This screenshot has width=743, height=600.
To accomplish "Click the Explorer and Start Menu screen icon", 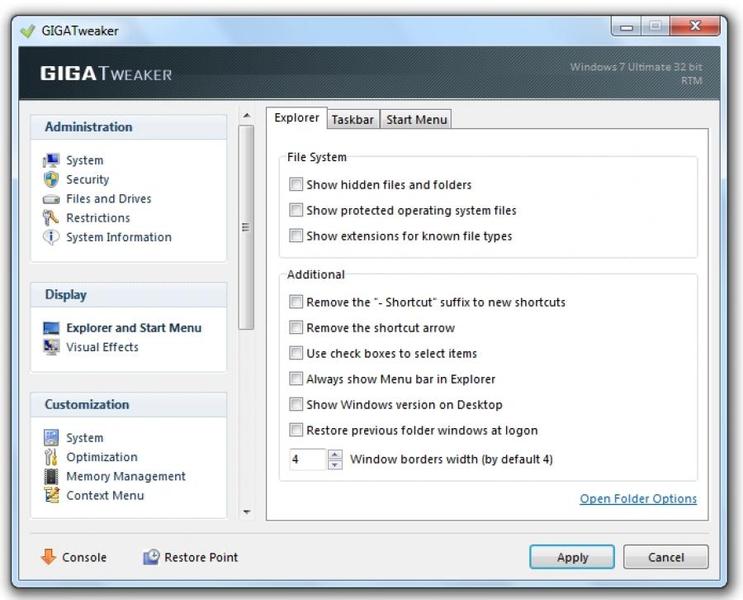I will tap(51, 328).
